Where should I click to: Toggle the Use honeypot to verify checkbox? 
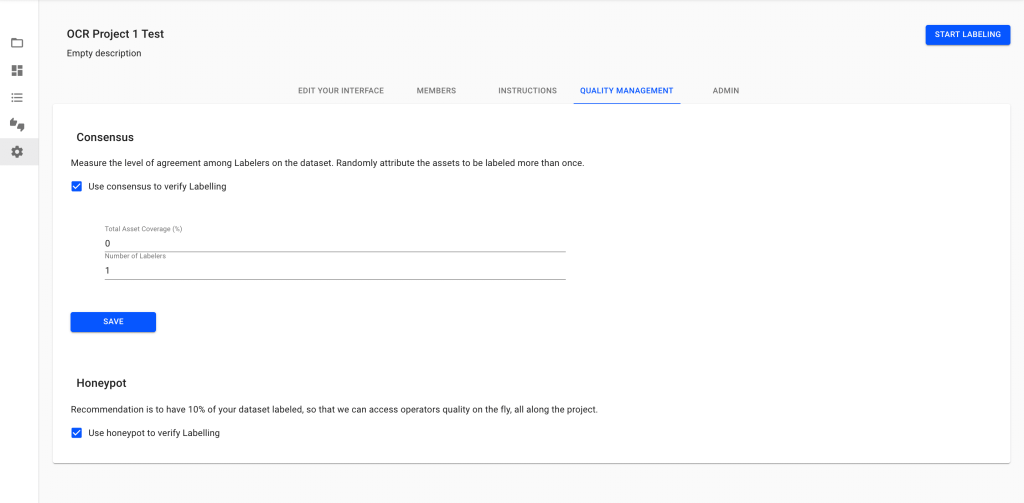point(77,433)
